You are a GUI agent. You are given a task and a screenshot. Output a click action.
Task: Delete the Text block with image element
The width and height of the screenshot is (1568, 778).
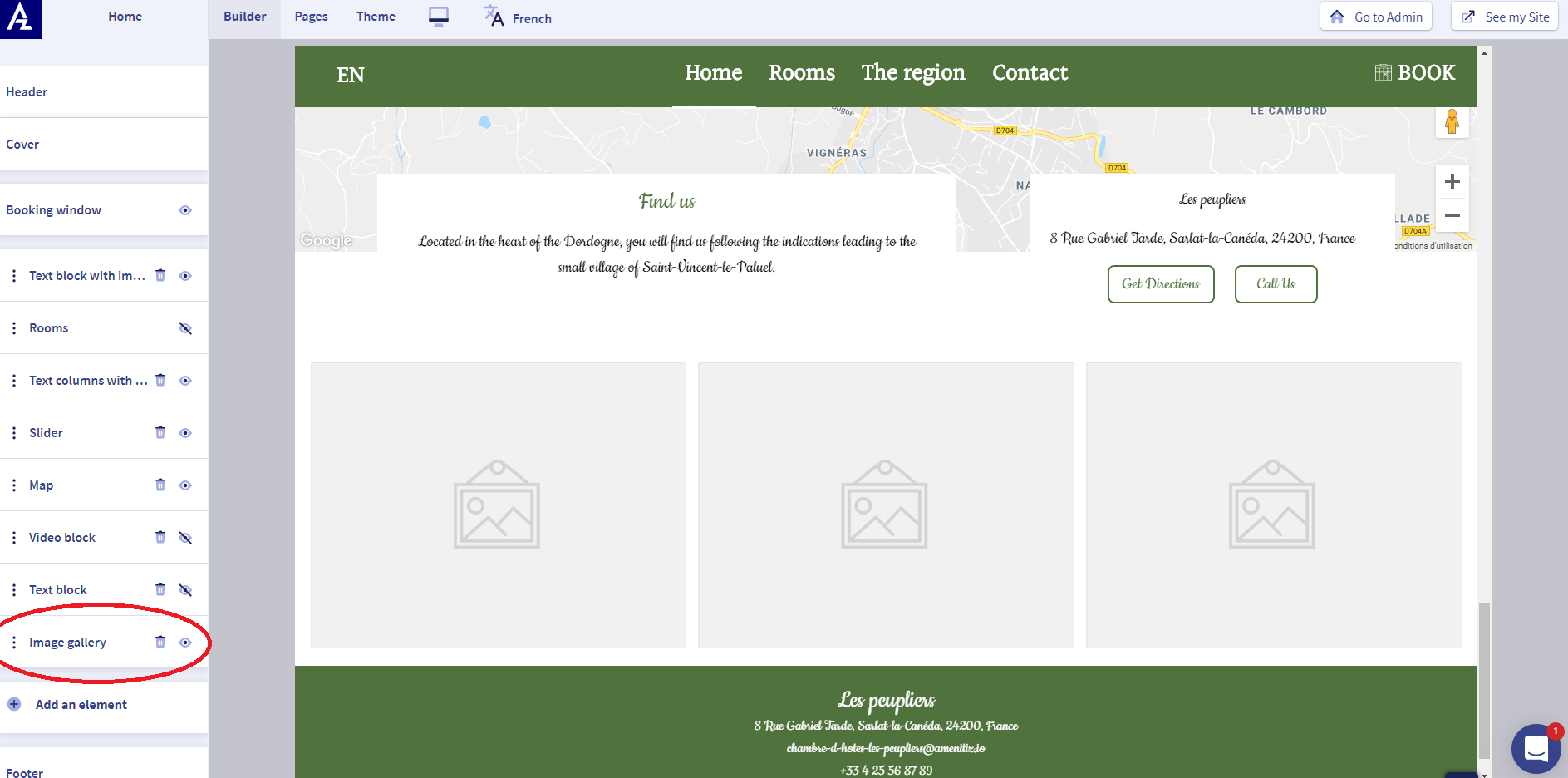coord(160,275)
